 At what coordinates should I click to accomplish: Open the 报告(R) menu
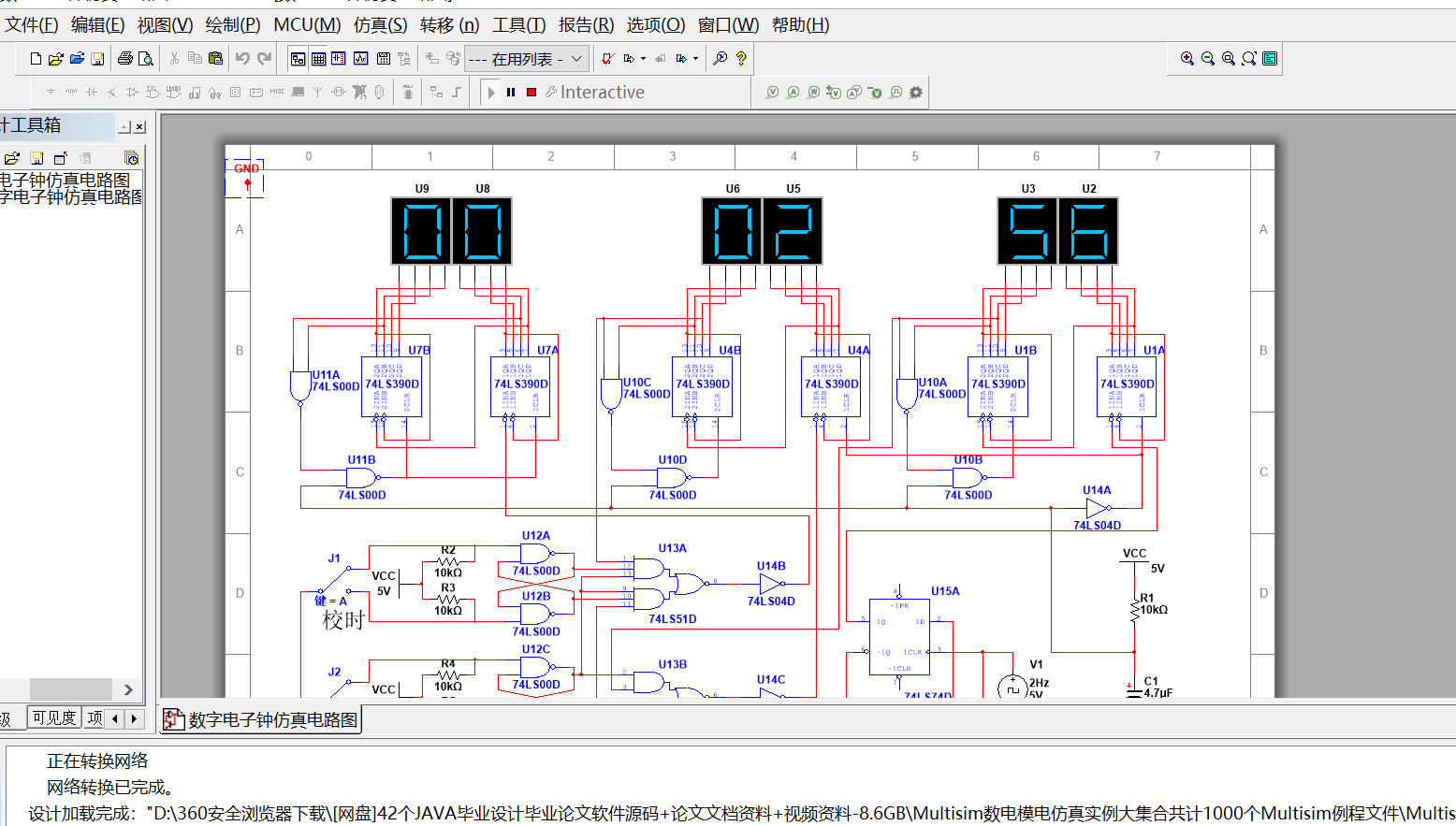[x=586, y=25]
